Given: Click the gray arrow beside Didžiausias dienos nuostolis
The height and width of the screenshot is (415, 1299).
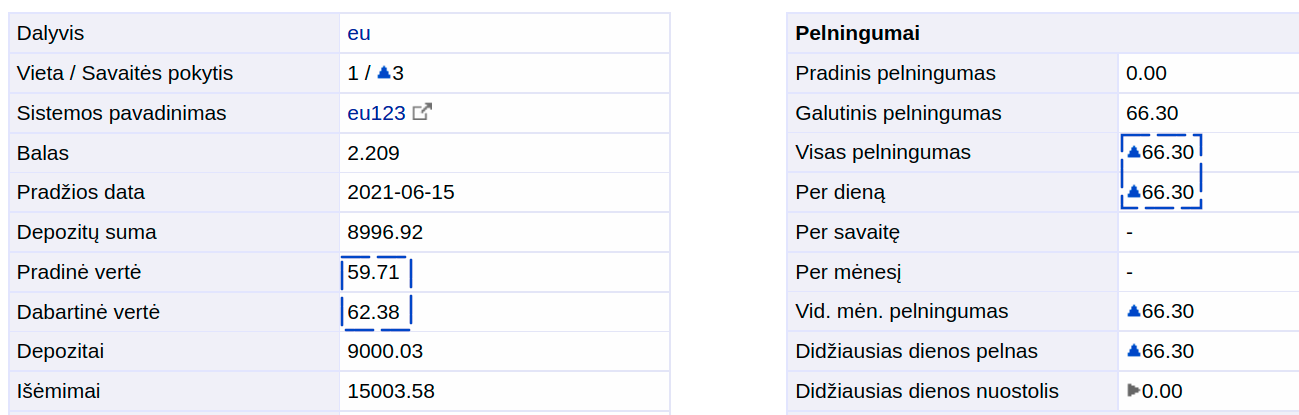Looking at the screenshot, I should click(1133, 391).
